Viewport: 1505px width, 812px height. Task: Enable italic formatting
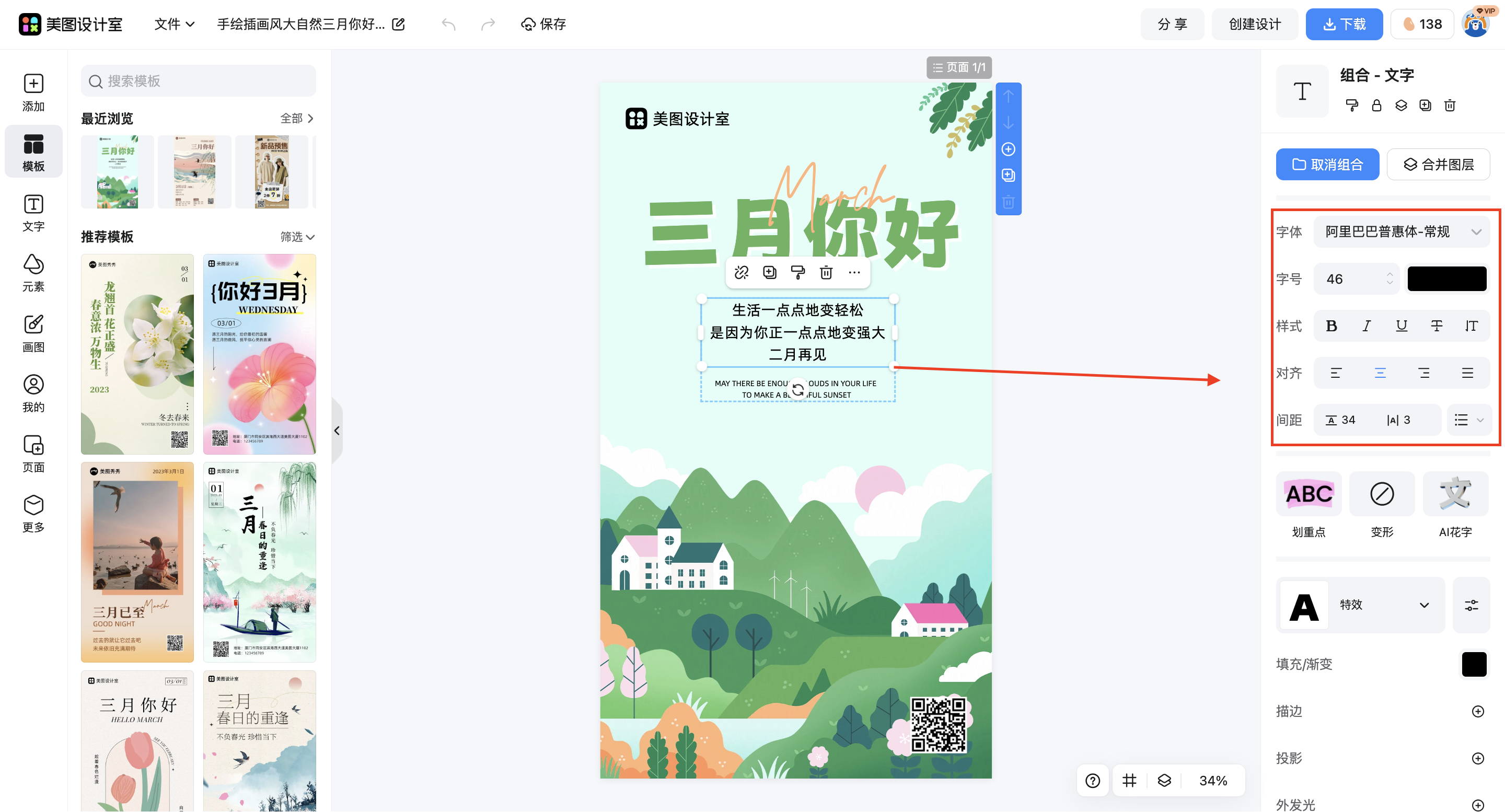pos(1367,326)
